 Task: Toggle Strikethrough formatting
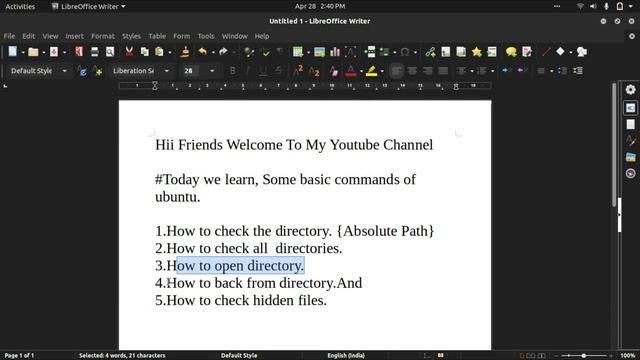click(x=279, y=71)
